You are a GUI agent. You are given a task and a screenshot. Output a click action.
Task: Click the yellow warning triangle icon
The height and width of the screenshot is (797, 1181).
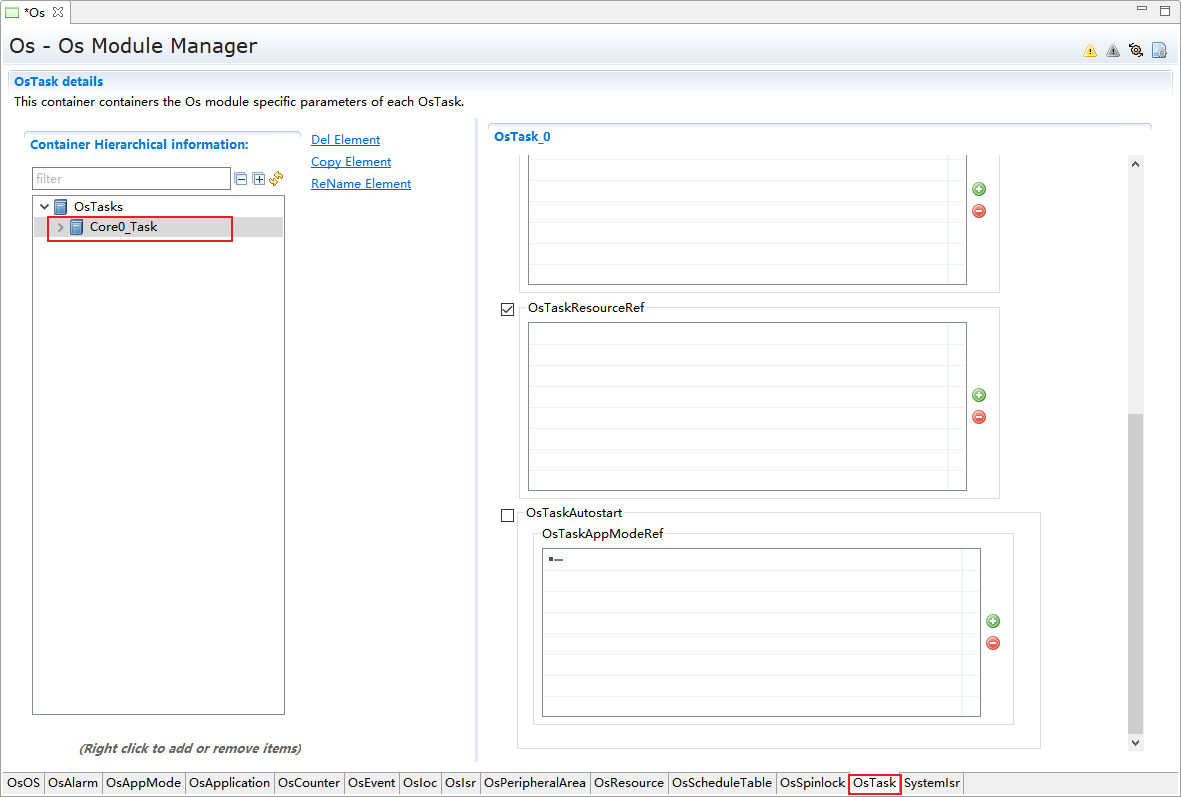coord(1090,51)
